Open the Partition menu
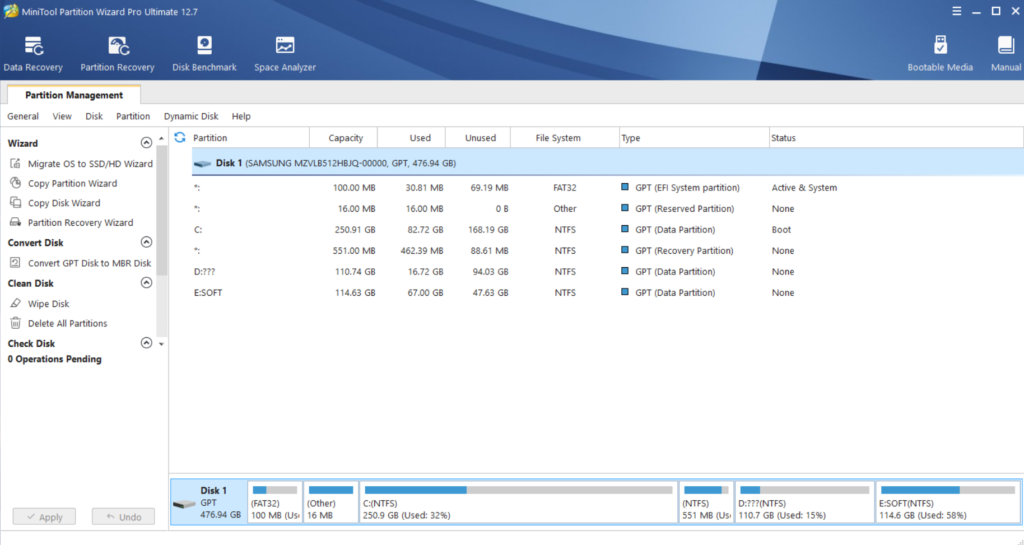 coord(133,116)
